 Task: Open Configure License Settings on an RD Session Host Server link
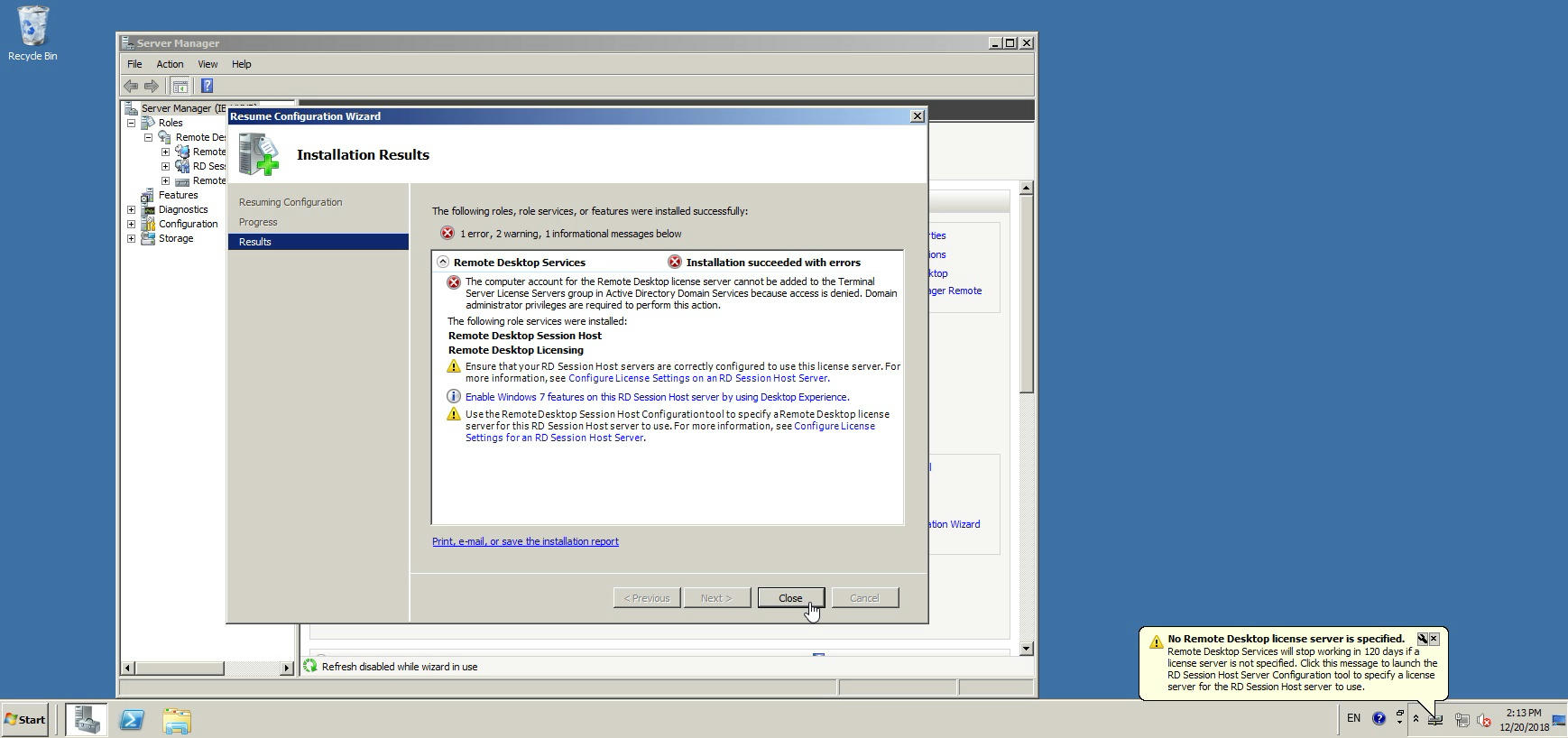[697, 378]
